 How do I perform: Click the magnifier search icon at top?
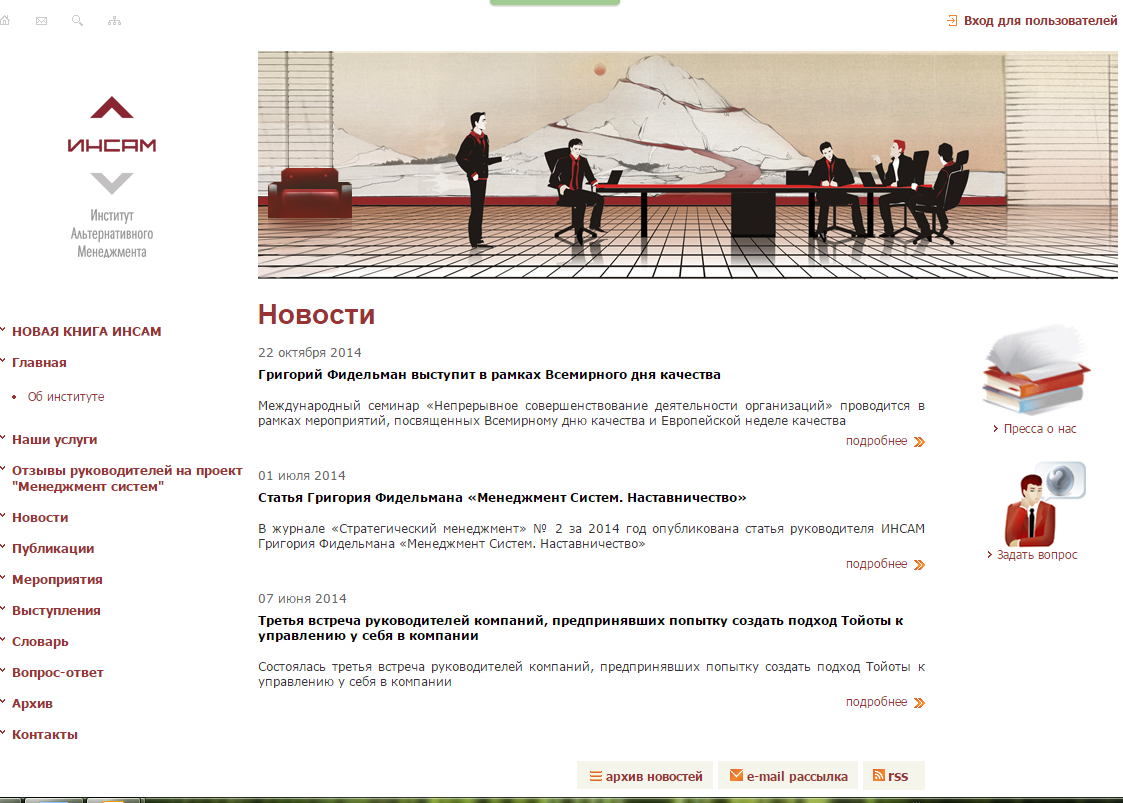(77, 21)
